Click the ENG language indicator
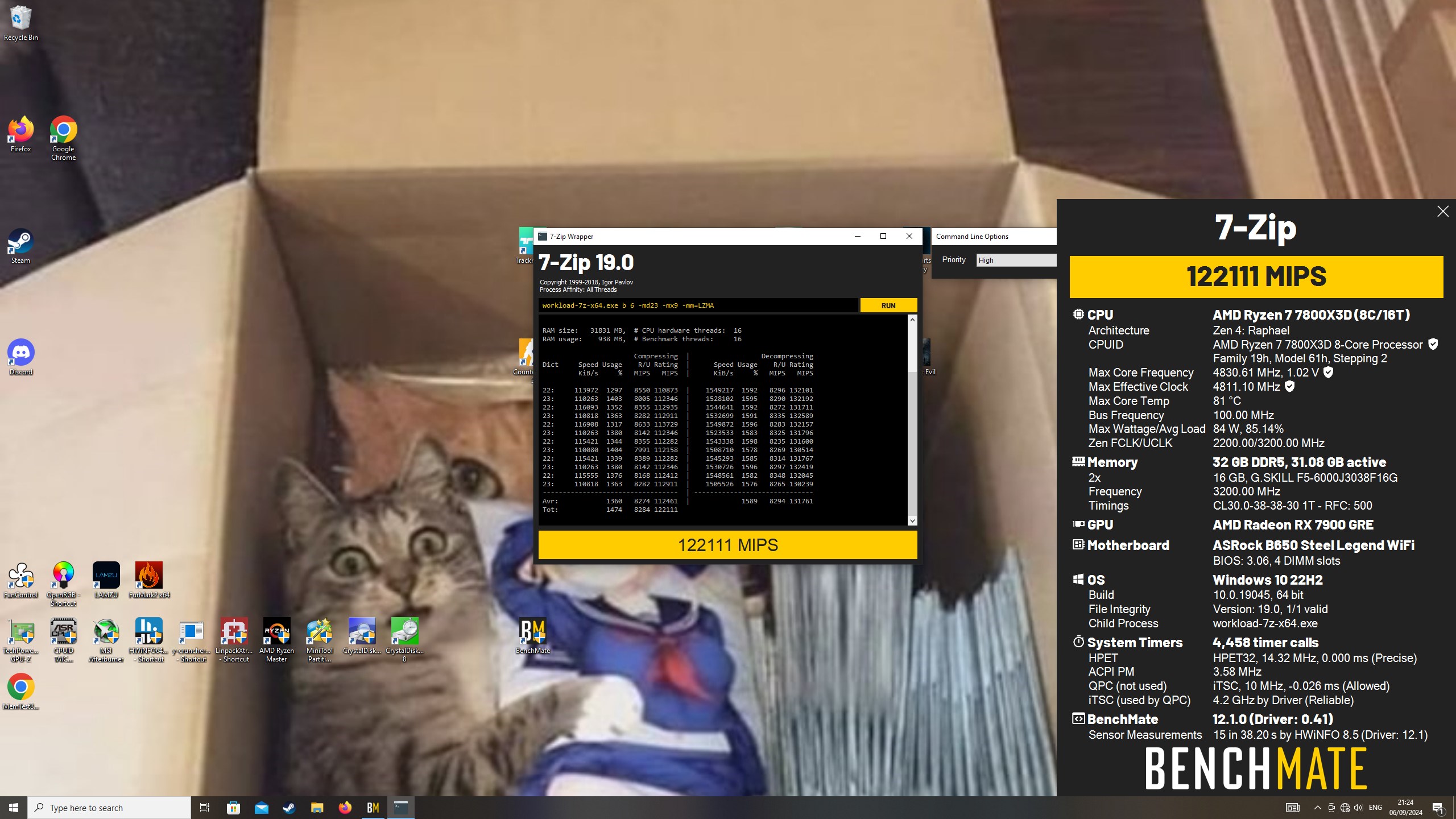The image size is (1456, 819). point(1375,808)
